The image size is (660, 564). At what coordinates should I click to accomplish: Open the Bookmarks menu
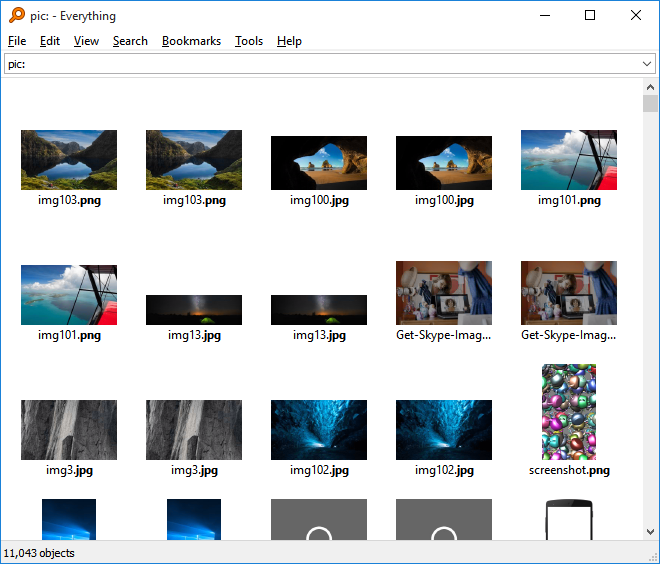191,41
